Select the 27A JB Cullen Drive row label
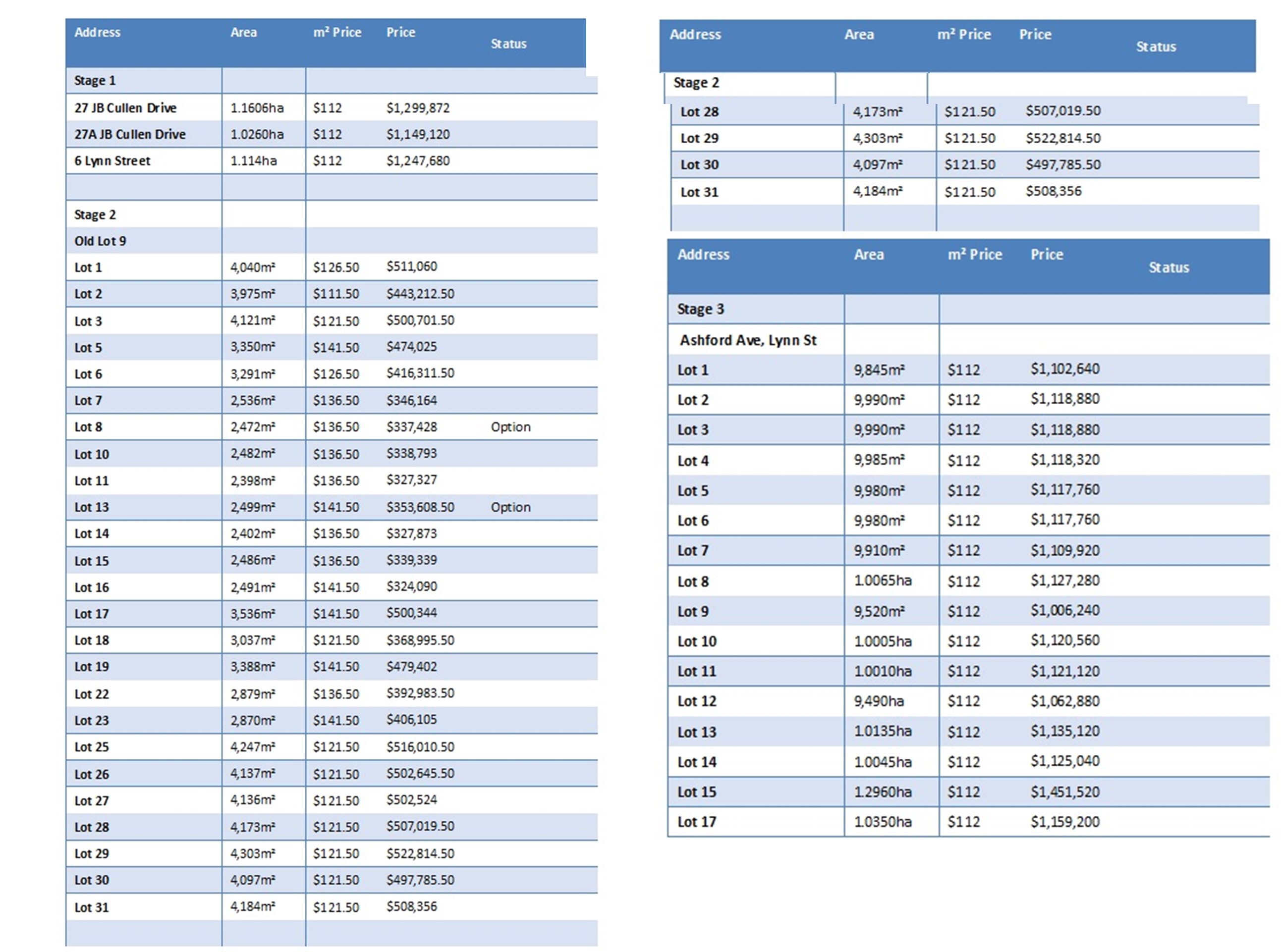Image resolution: width=1283 pixels, height=952 pixels. coord(130,134)
